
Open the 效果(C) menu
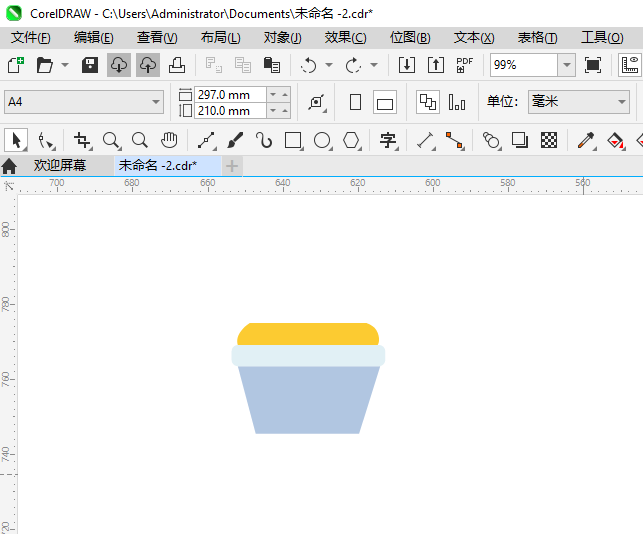pos(345,38)
